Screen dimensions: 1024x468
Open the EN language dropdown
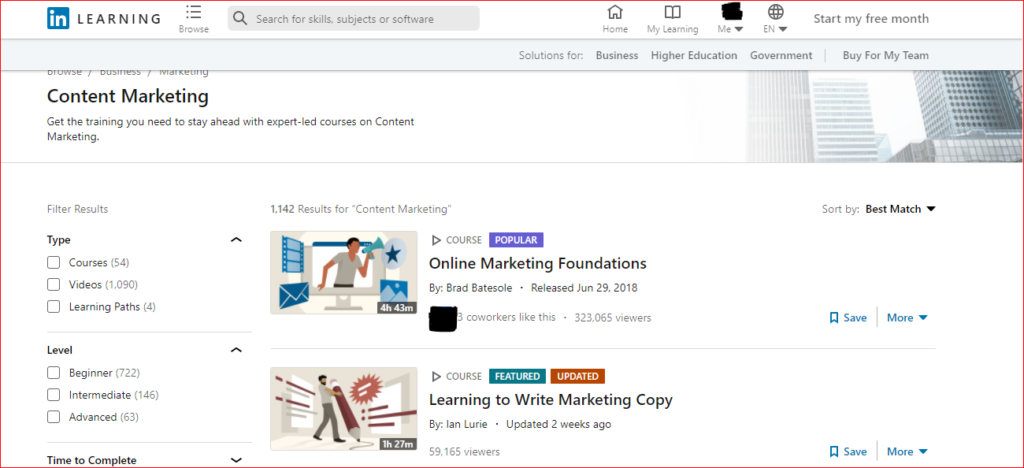[x=775, y=29]
